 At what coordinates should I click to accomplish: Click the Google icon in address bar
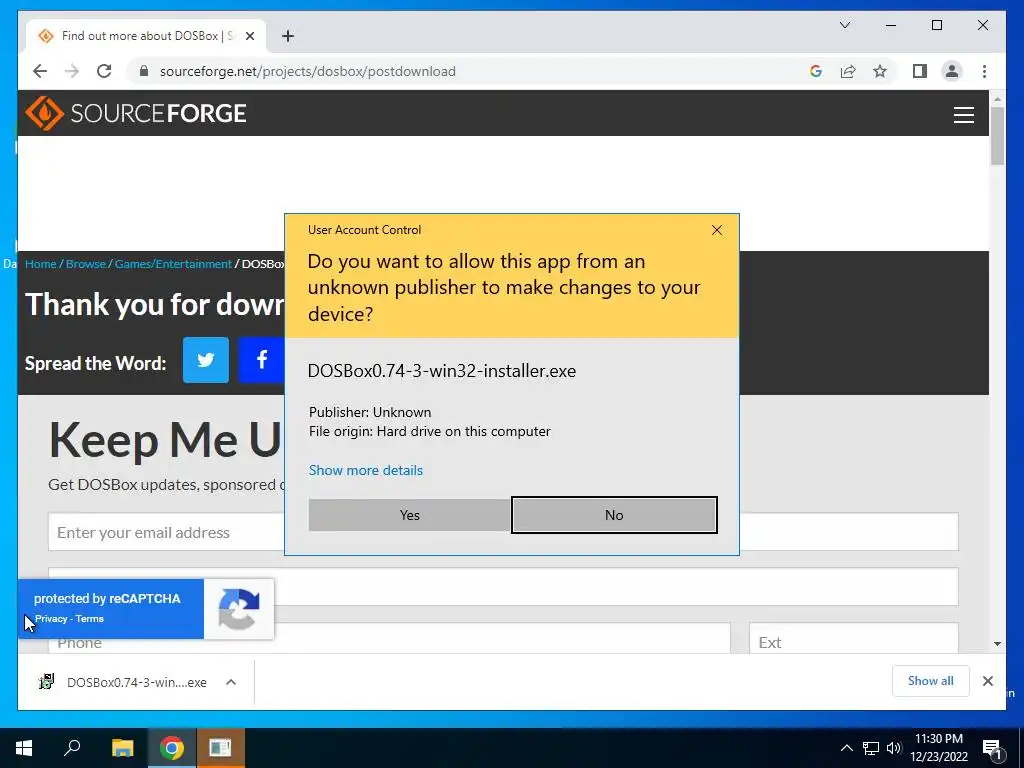tap(816, 71)
